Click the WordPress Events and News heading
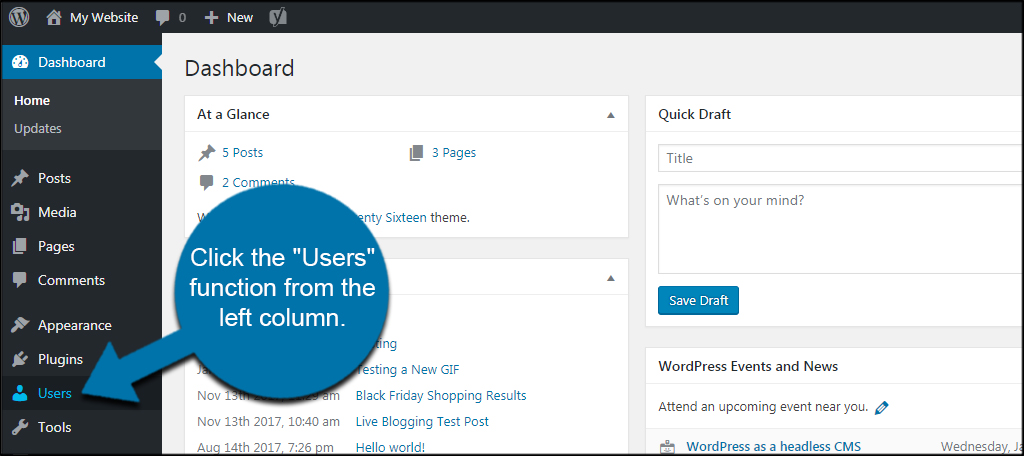This screenshot has height=456, width=1024. coord(748,366)
